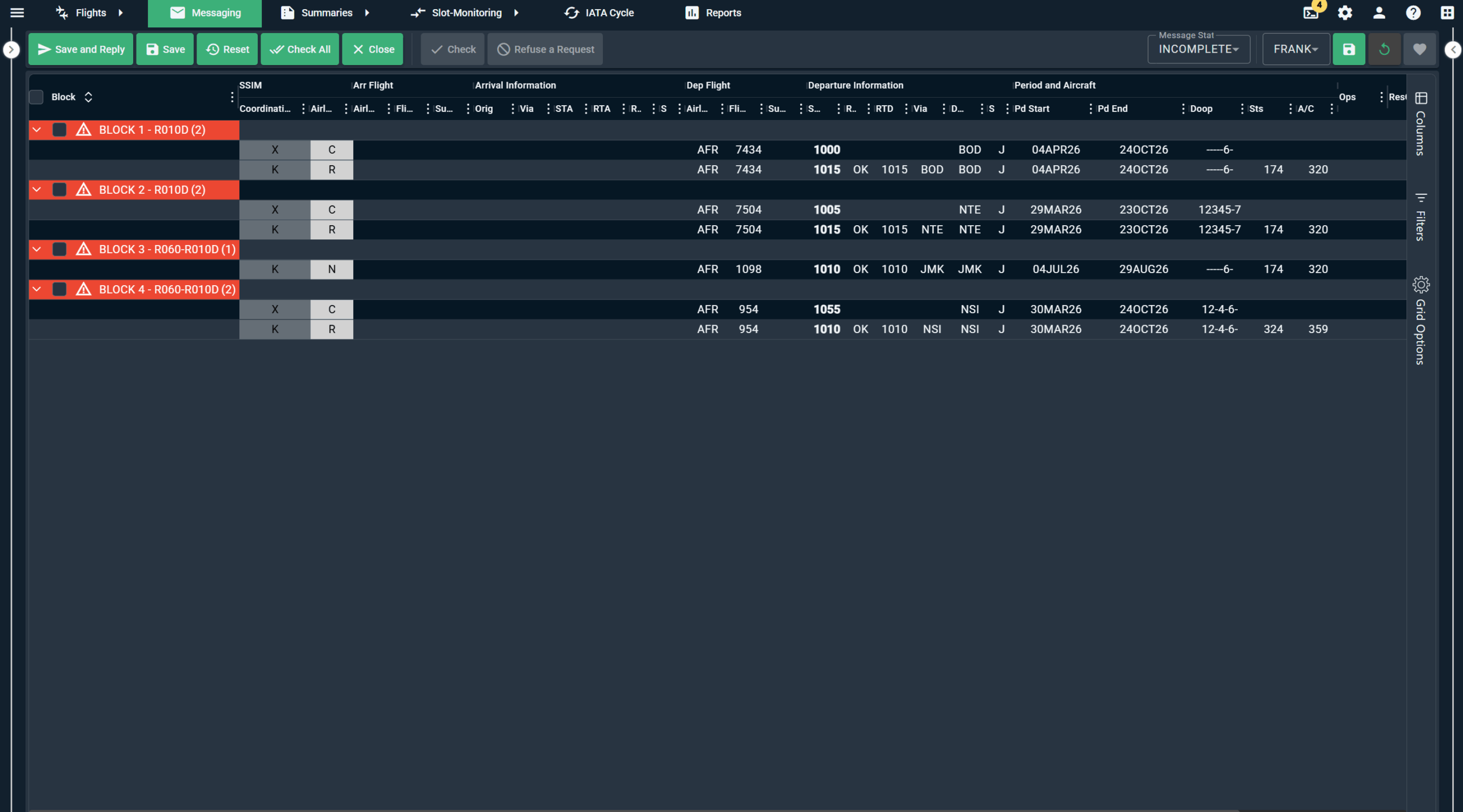The height and width of the screenshot is (812, 1463).
Task: Open the user account icon
Action: pos(1379,13)
